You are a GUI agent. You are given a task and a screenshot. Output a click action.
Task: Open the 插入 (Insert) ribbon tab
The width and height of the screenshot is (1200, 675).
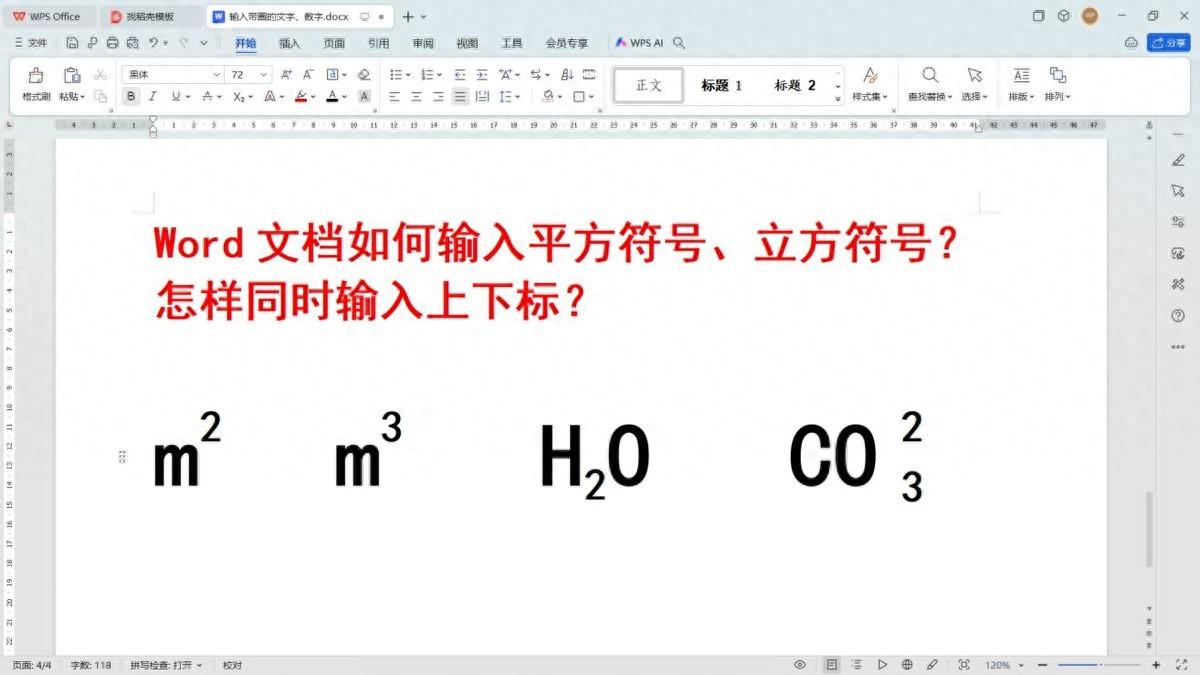coord(289,43)
